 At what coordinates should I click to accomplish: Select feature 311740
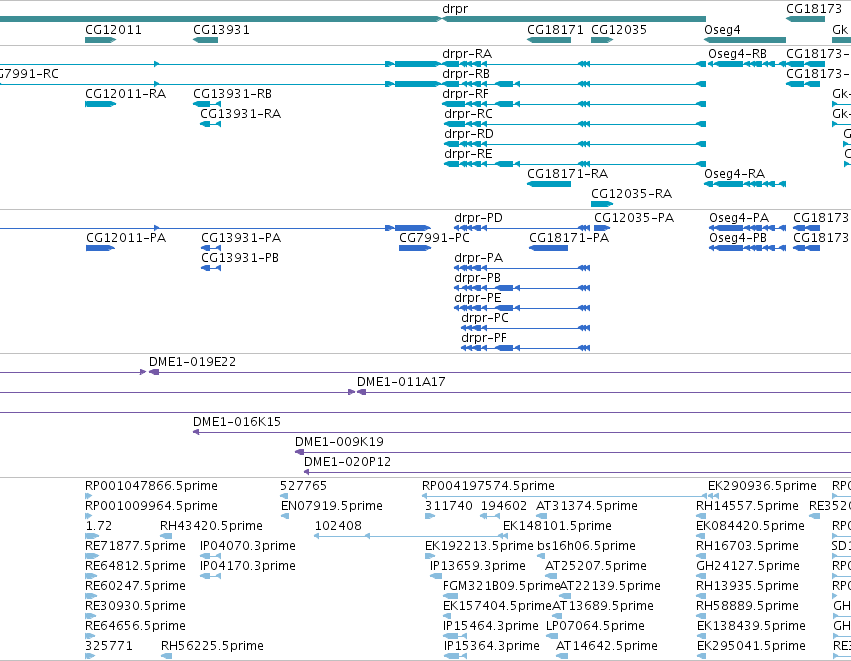(x=448, y=506)
